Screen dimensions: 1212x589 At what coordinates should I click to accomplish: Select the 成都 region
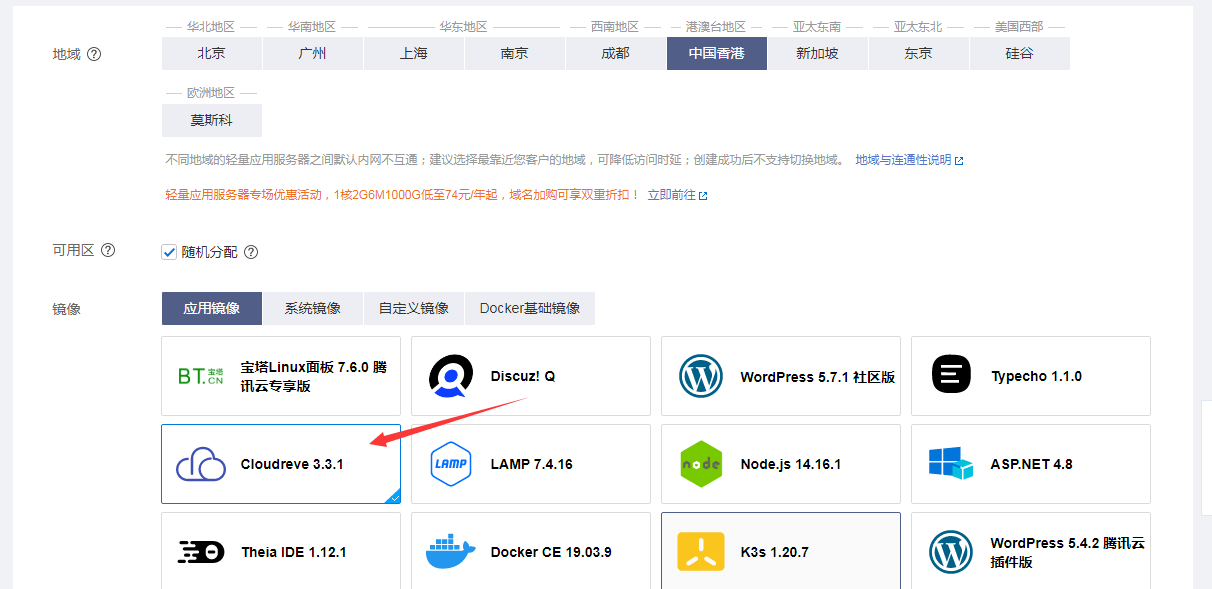(616, 53)
